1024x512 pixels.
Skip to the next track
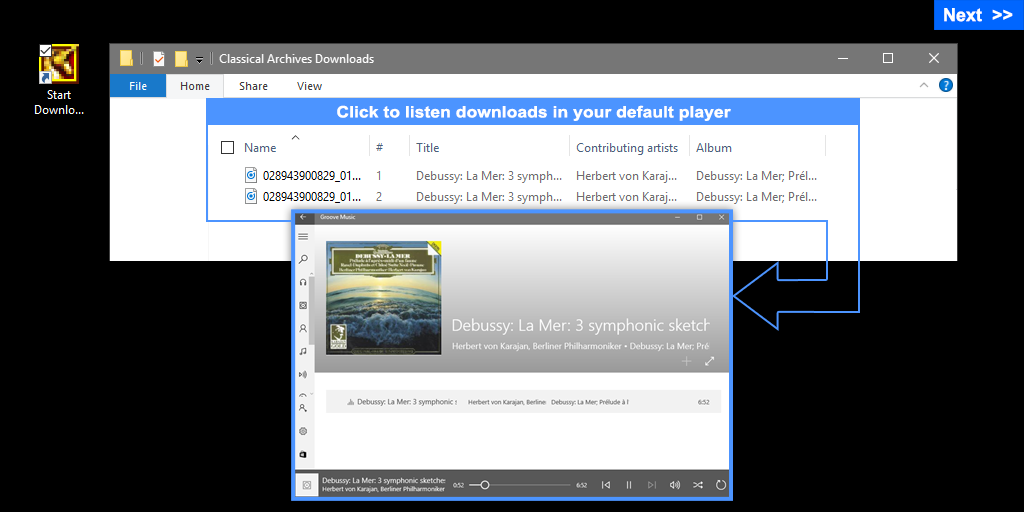pyautogui.click(x=652, y=485)
